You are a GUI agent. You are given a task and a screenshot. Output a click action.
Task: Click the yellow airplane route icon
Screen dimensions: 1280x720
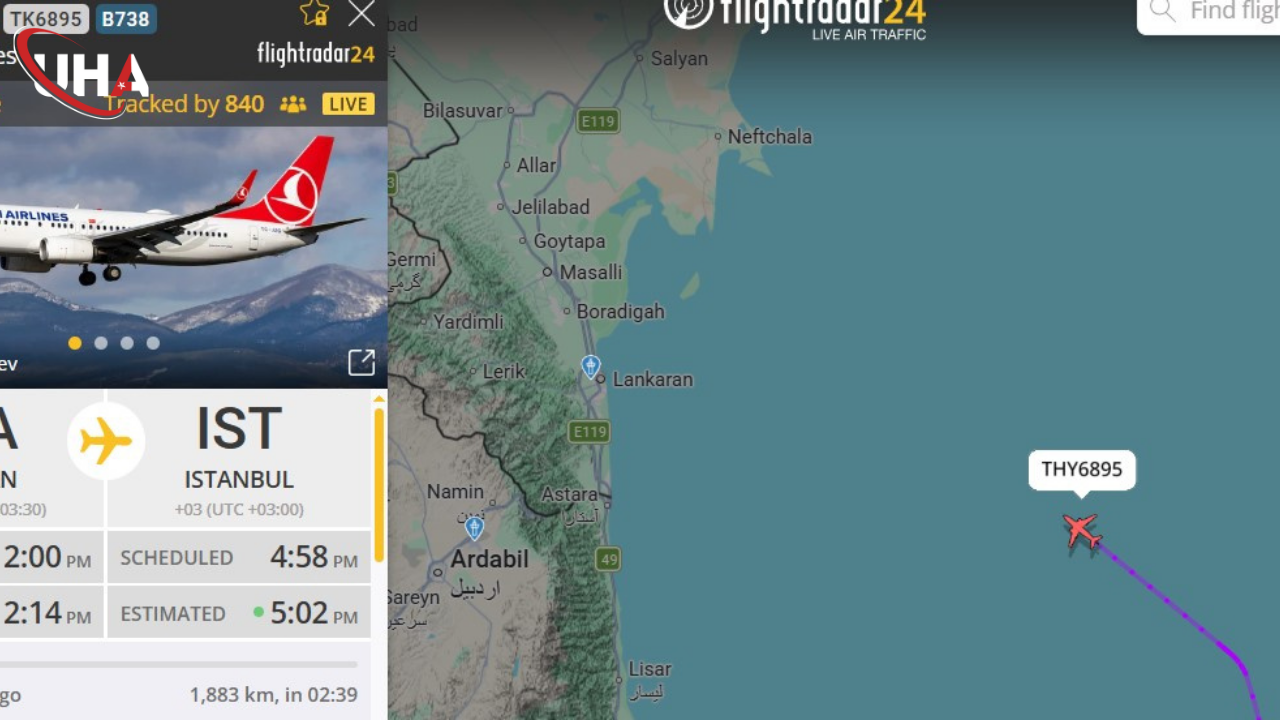pos(106,441)
